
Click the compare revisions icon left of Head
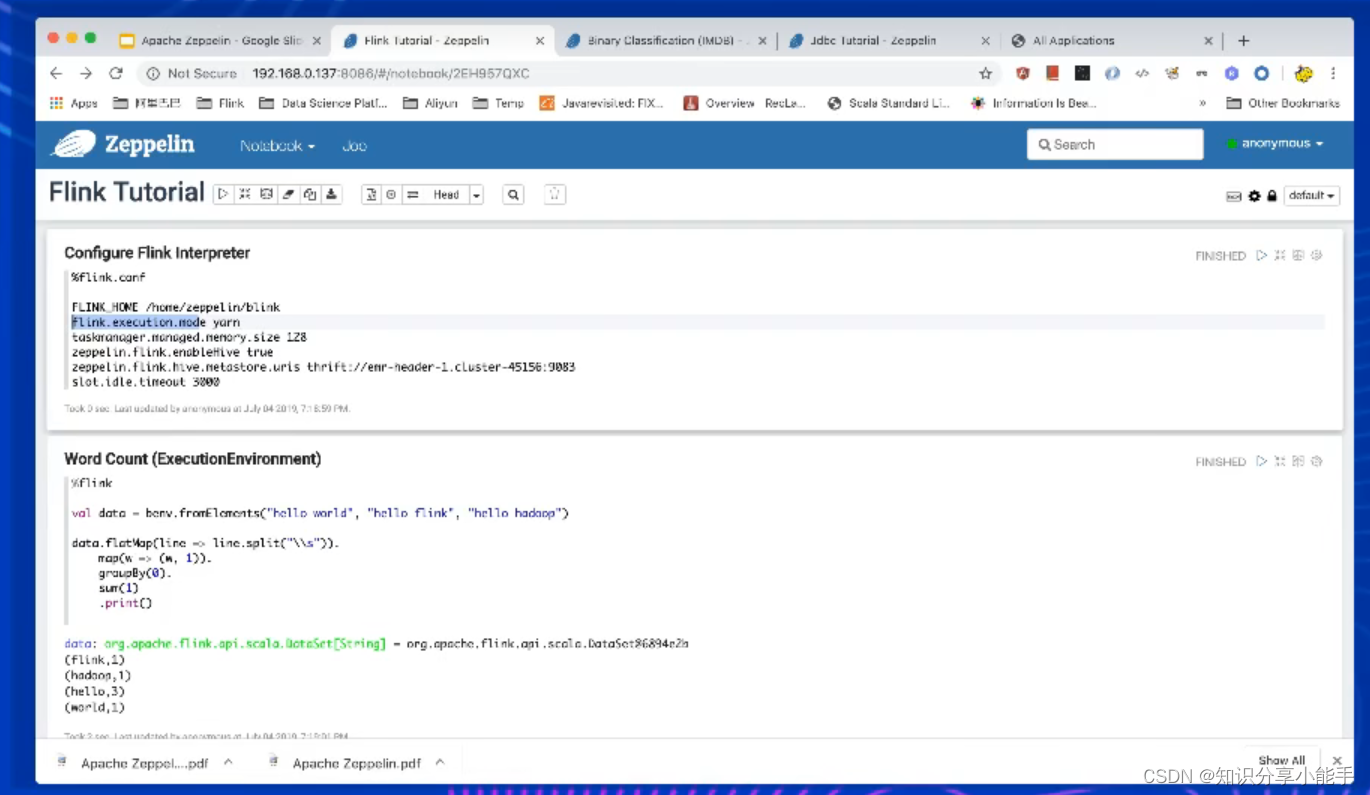coord(412,195)
